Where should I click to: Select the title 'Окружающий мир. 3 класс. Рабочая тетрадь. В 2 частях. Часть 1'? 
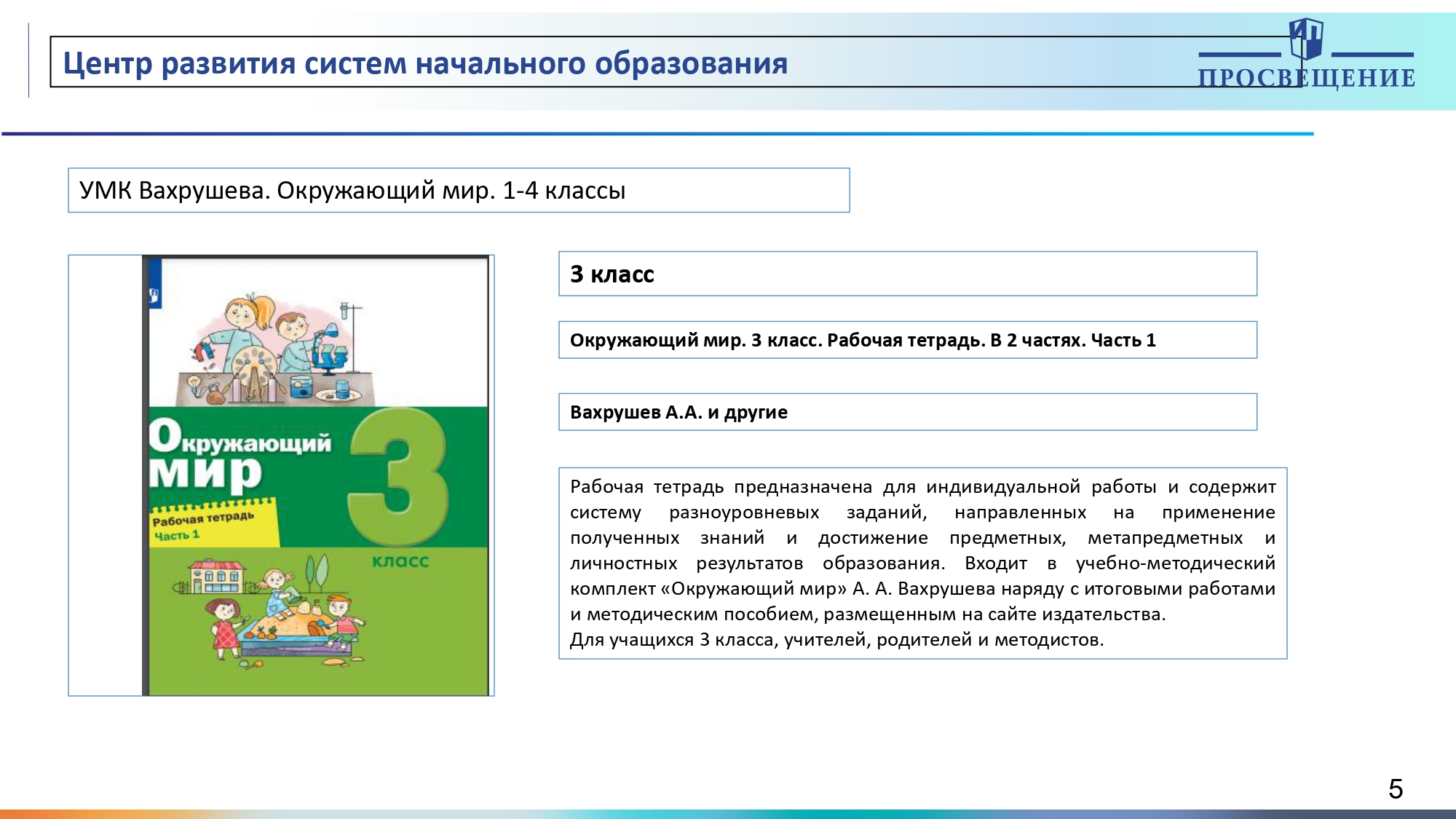click(863, 340)
